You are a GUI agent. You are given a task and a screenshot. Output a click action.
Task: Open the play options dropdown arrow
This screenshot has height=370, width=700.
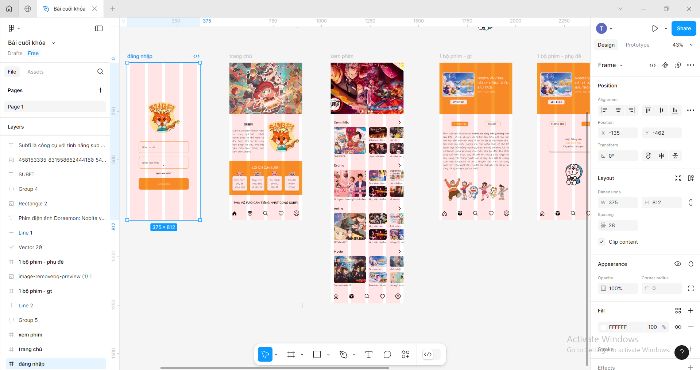coord(666,28)
